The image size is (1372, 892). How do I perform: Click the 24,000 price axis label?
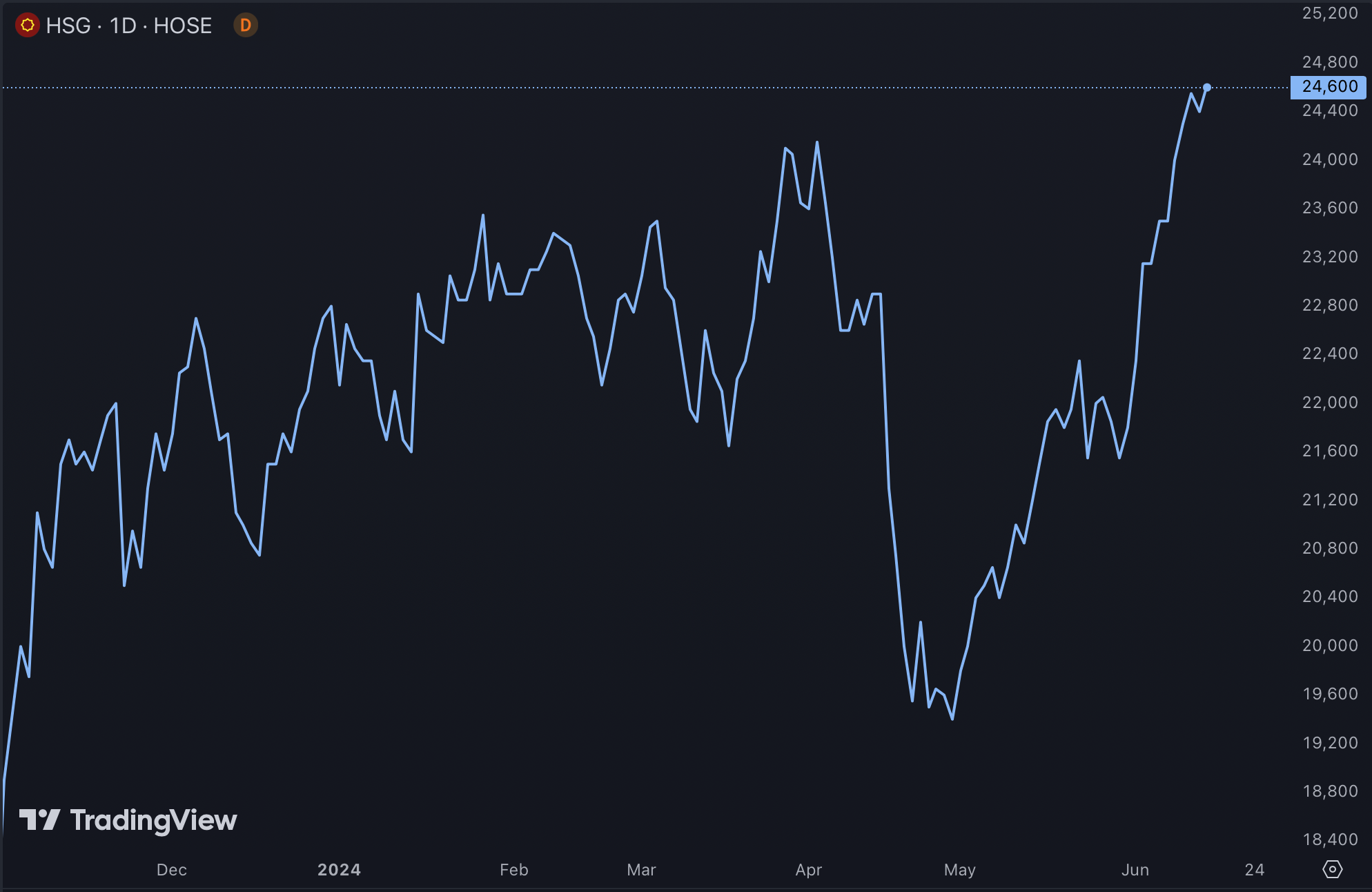[x=1329, y=159]
